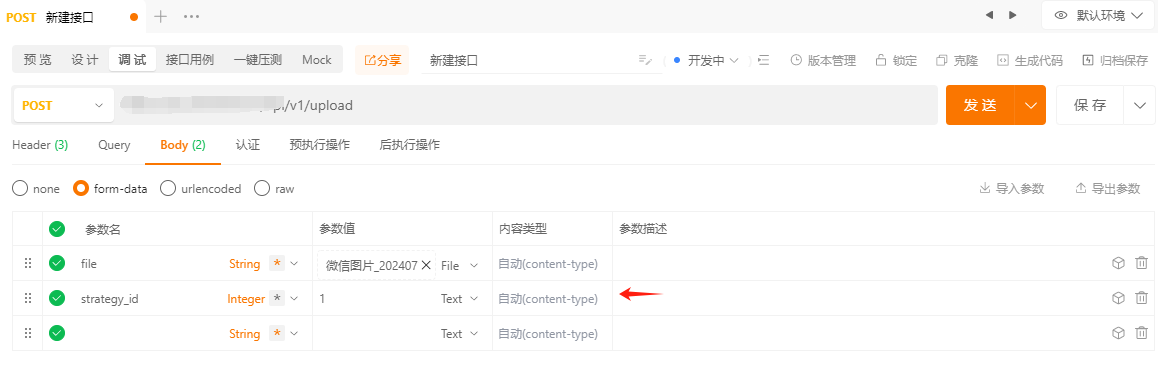
Task: Toggle the file parameter checkbox
Action: pyautogui.click(x=57, y=263)
